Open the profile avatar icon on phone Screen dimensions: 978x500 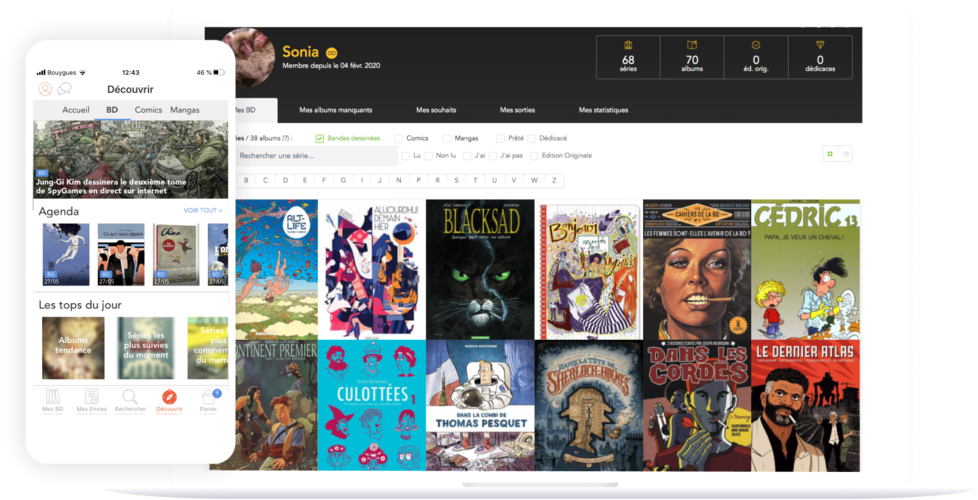pos(45,89)
